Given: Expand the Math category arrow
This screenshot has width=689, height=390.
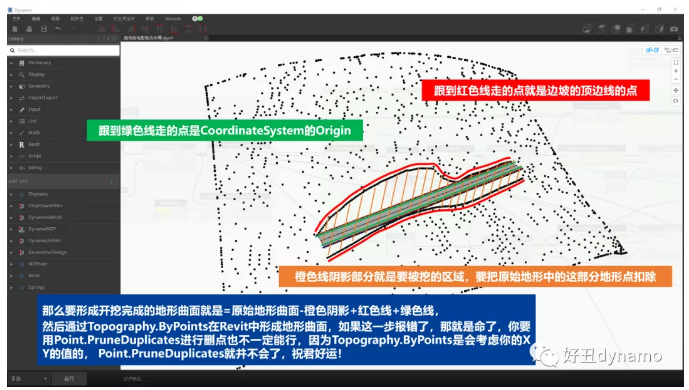Looking at the screenshot, I should point(11,133).
